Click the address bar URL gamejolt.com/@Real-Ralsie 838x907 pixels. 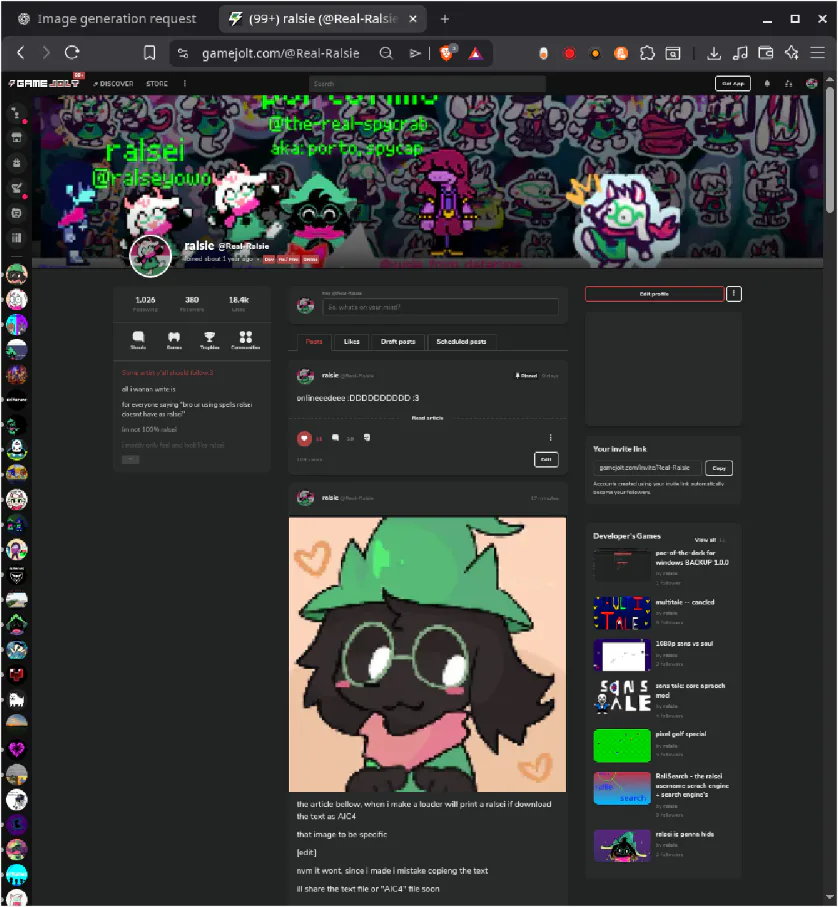point(280,53)
